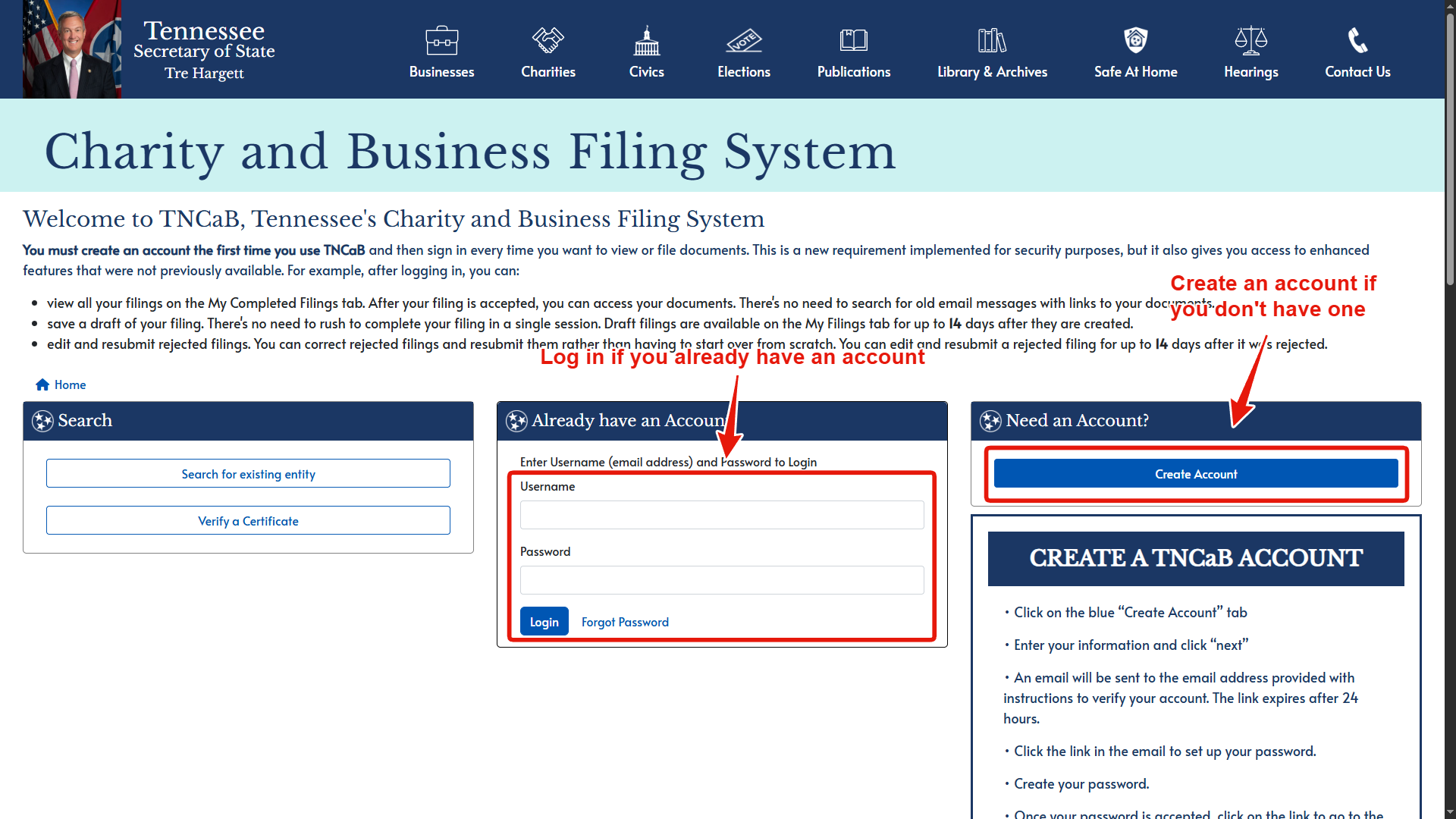Click the Secretary of State portrait photo
Screen dimensions: 1456x819
[72, 49]
